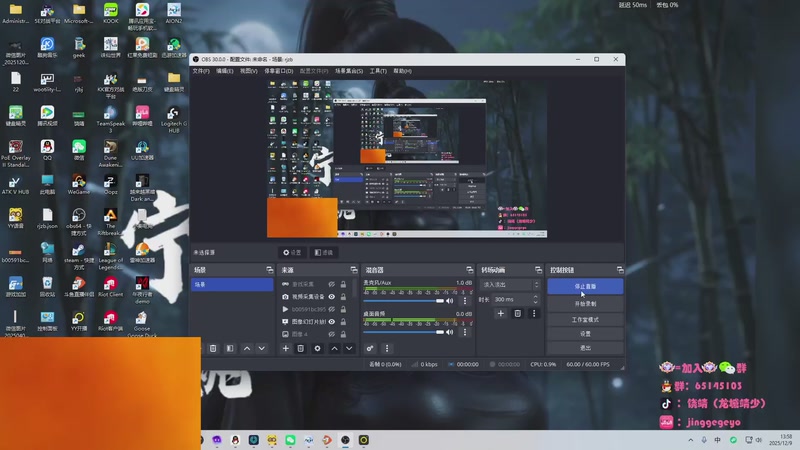800x450 pixels.
Task: Open the 桌面音频 channel options menu (three dots)
Action: (x=465, y=332)
